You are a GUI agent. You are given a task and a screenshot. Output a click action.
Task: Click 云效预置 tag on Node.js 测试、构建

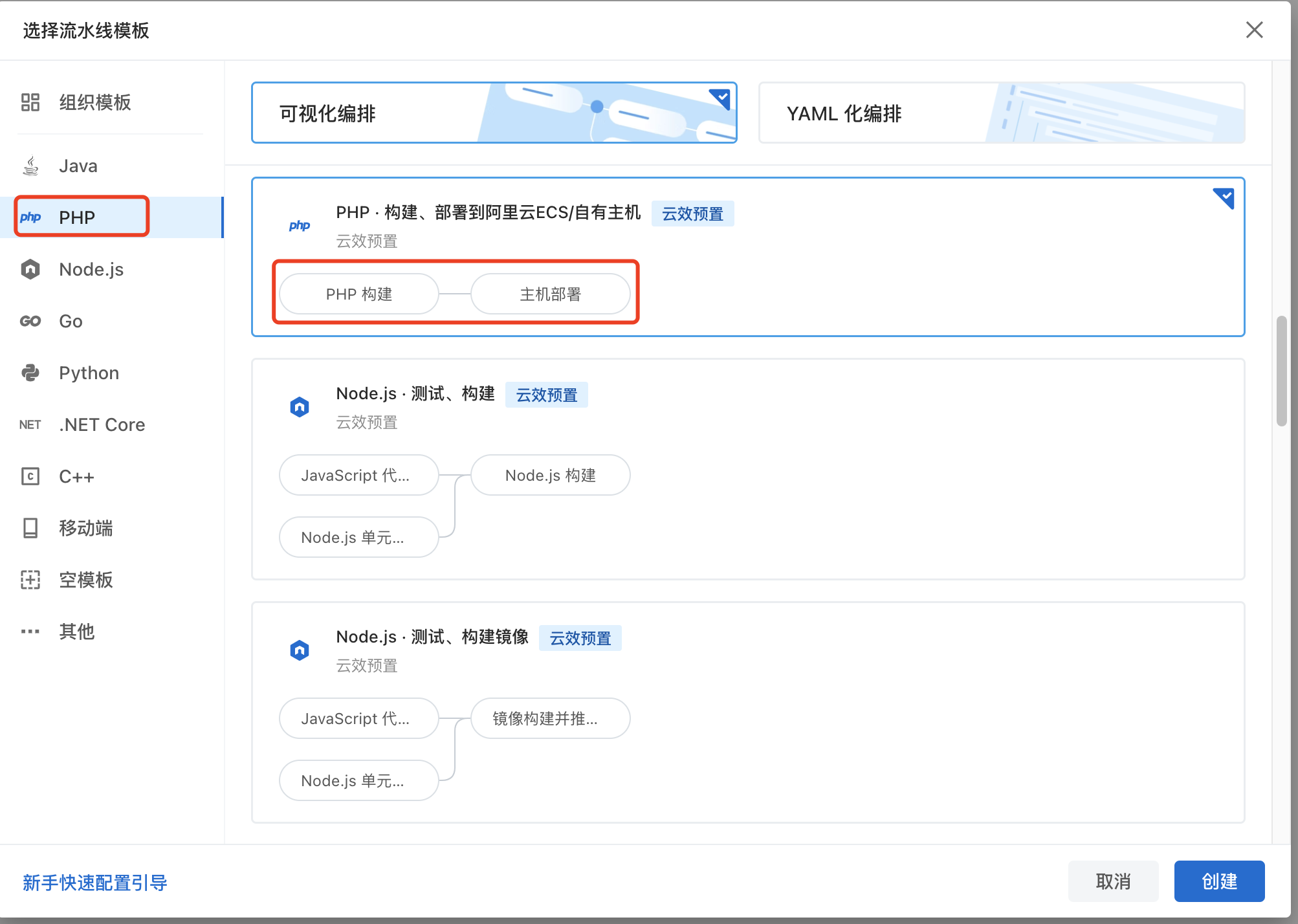(547, 395)
